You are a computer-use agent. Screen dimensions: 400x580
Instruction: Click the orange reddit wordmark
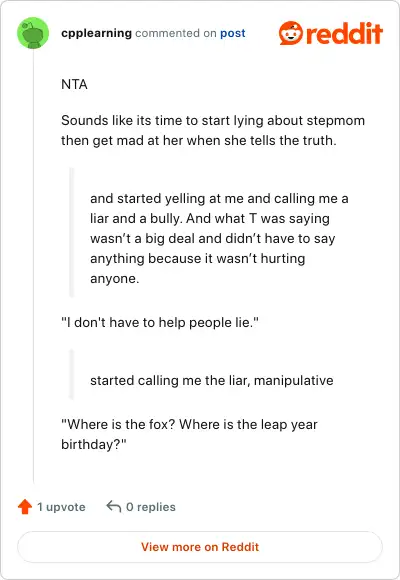pos(344,33)
